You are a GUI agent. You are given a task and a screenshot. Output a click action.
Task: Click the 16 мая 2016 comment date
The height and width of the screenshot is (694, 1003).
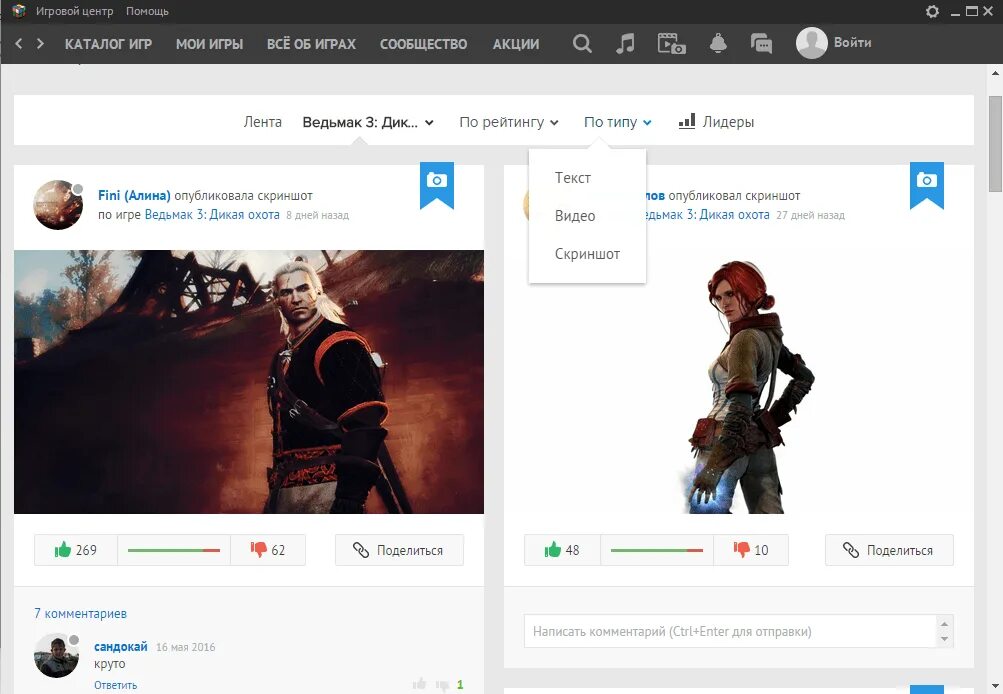tap(186, 647)
